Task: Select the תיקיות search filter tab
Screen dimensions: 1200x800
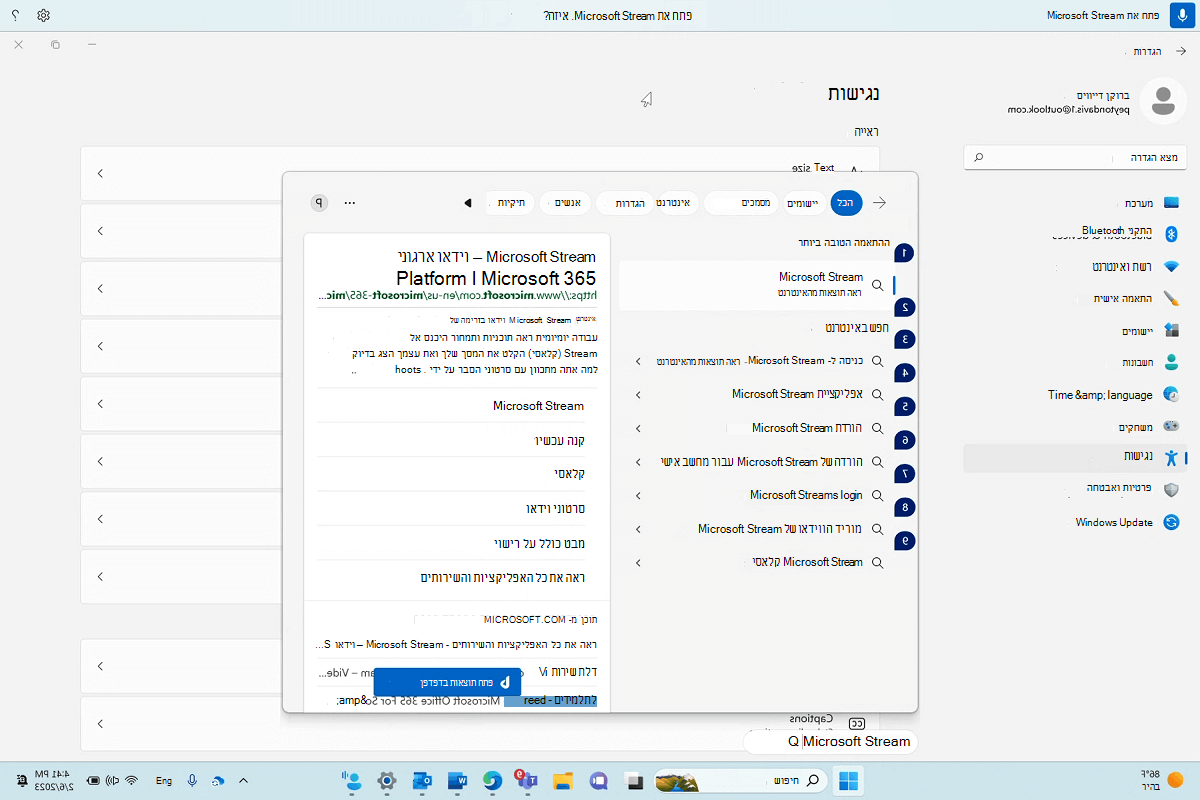Action: click(512, 203)
